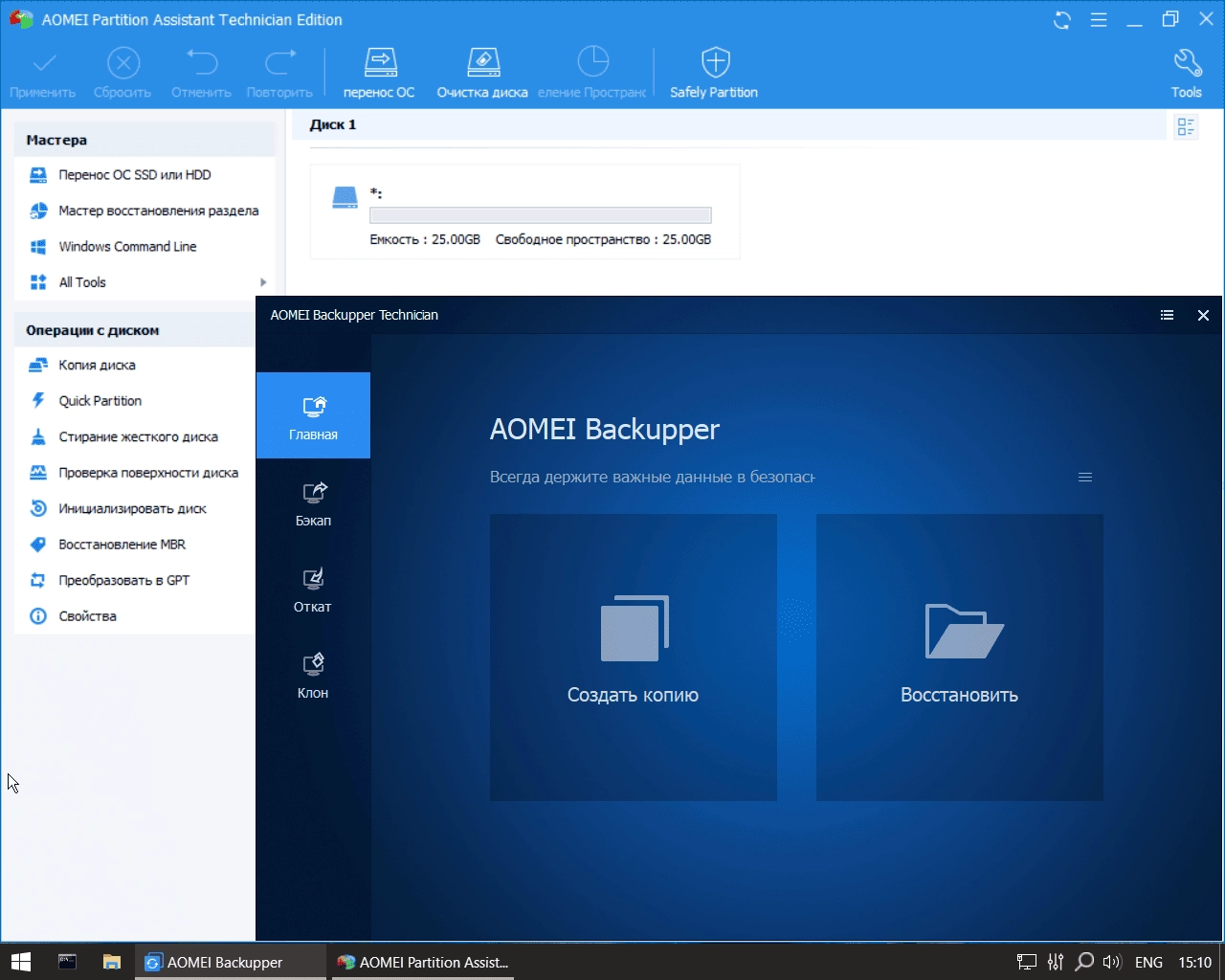The image size is (1225, 980).
Task: Click the Диск 1 heading
Action: 333,124
